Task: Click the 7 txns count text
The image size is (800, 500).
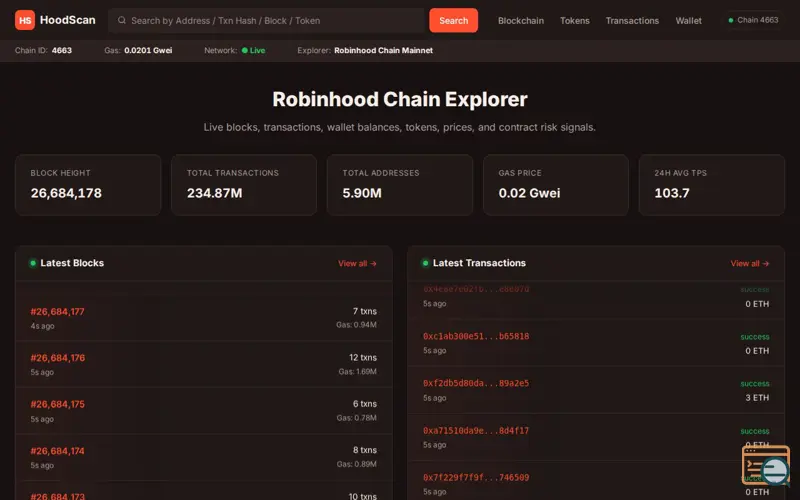Action: pos(365,311)
